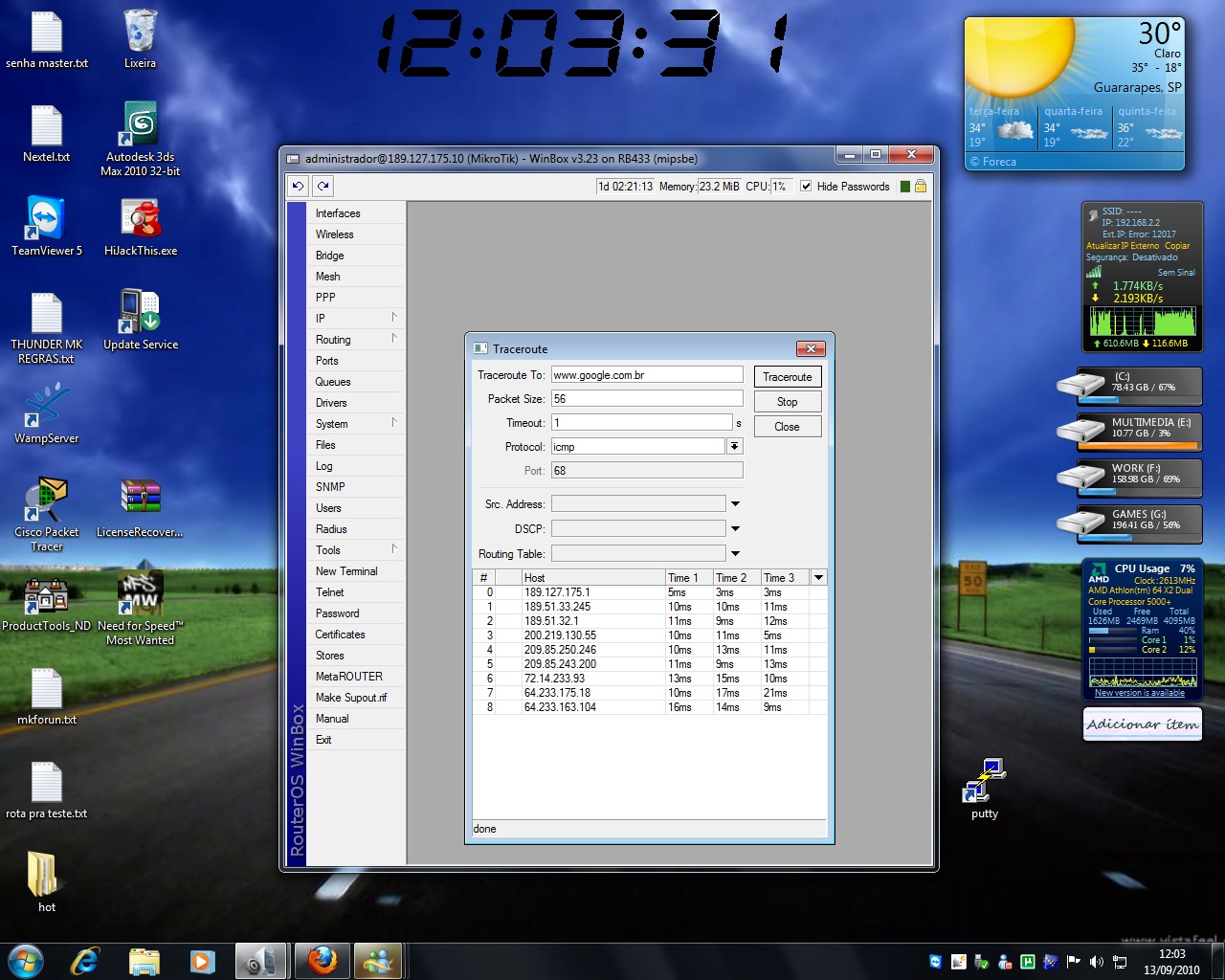Click the Host column header
The image size is (1225, 980).
click(x=593, y=577)
